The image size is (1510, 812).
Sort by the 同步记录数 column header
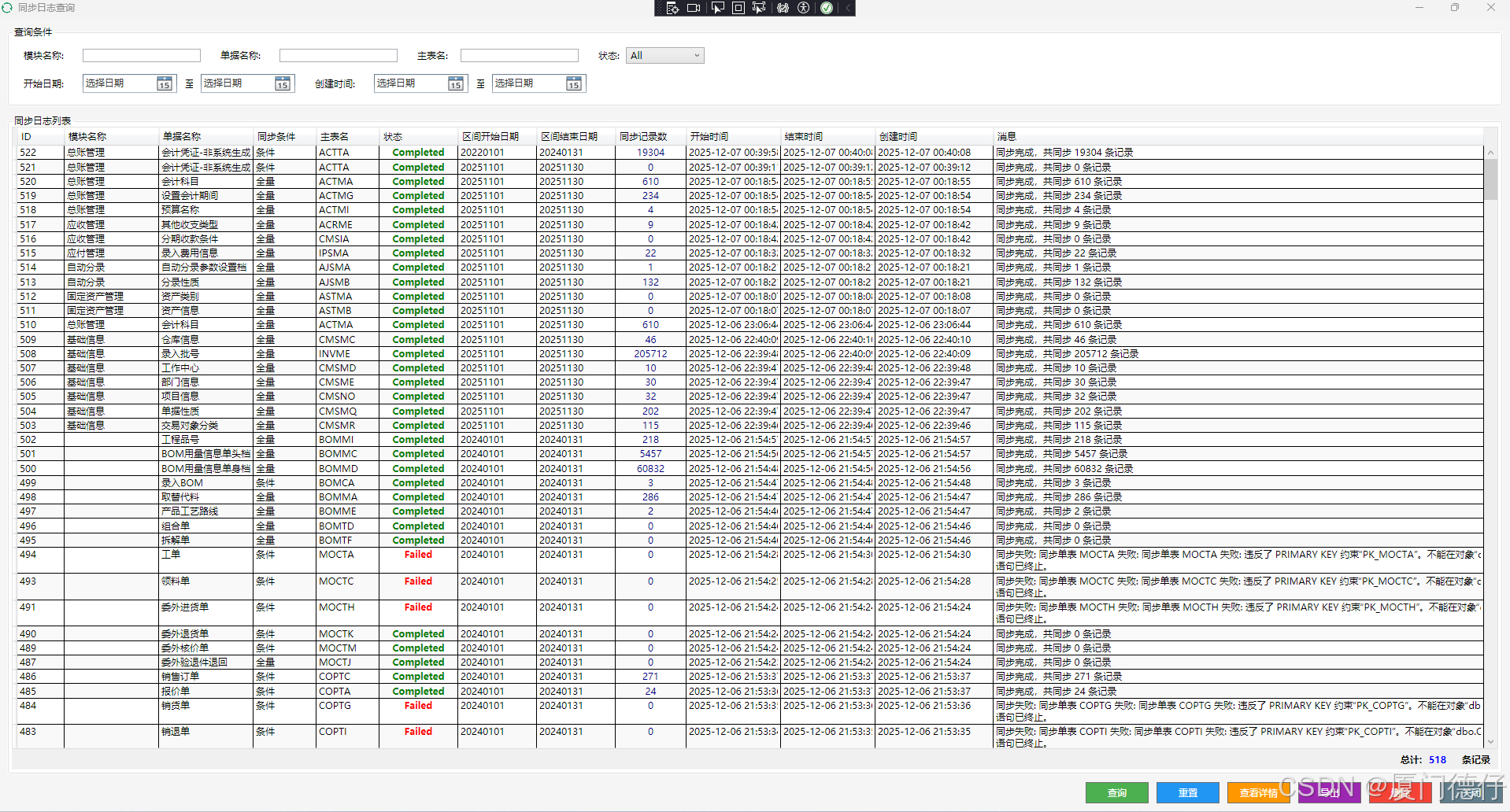651,136
